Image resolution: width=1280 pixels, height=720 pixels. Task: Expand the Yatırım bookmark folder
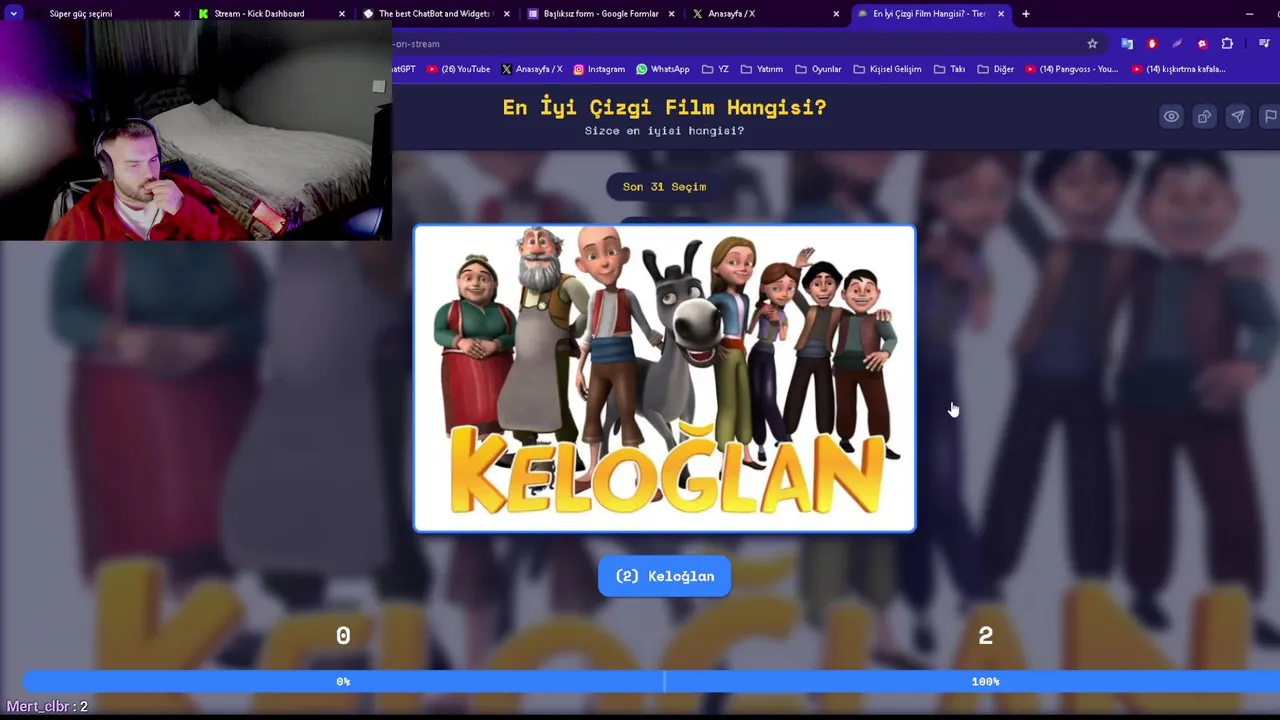762,69
